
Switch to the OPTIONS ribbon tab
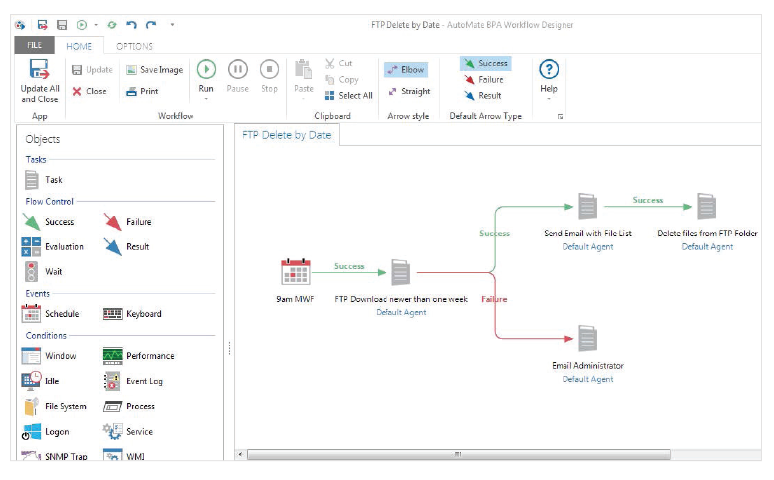click(134, 46)
